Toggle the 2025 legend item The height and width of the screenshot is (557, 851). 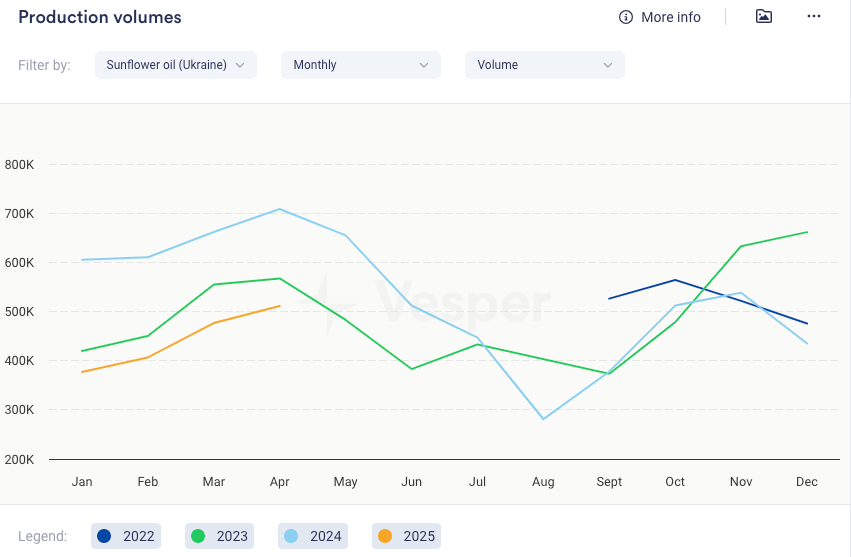(407, 536)
